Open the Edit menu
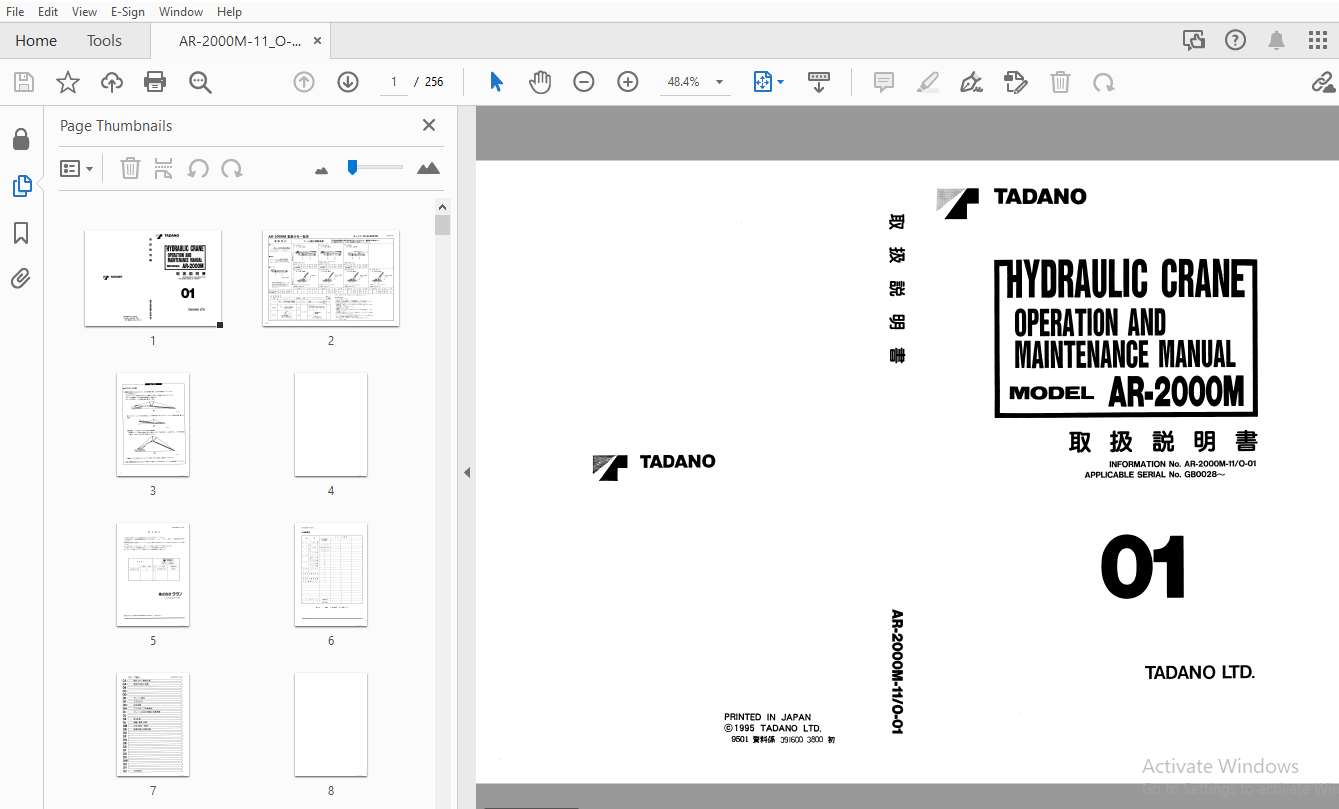The height and width of the screenshot is (809, 1339). [48, 11]
